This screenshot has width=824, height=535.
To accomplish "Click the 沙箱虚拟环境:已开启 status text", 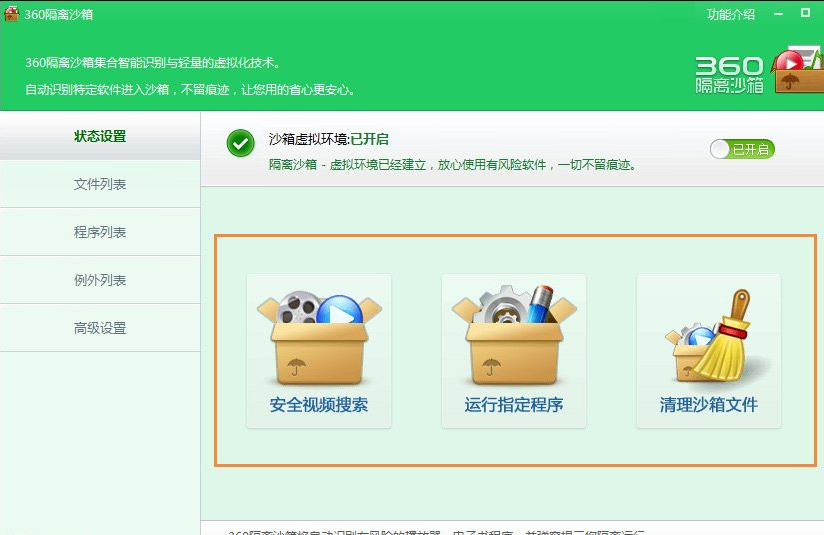I will point(328,139).
